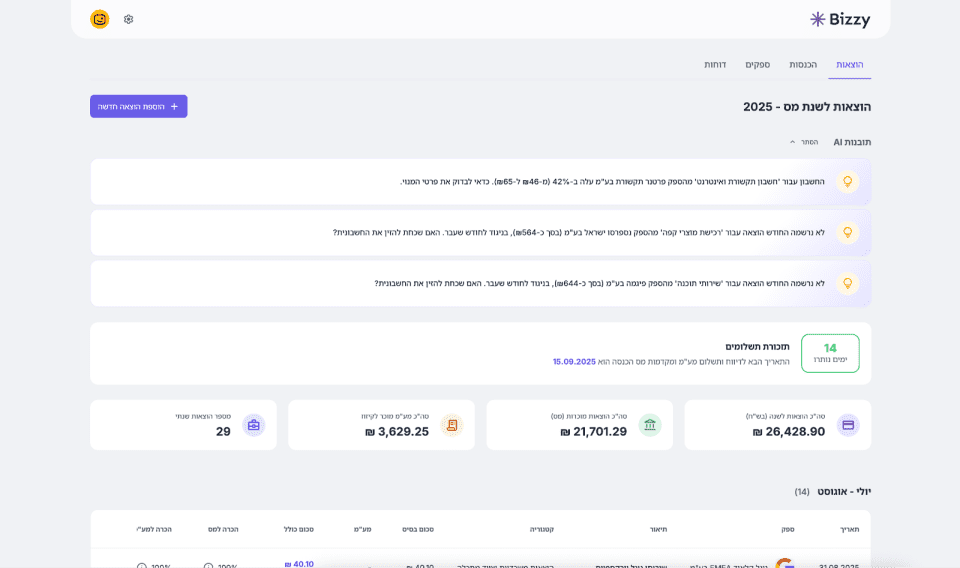Click the ₪ 21,701.29 recognized expenses value

click(x=593, y=432)
